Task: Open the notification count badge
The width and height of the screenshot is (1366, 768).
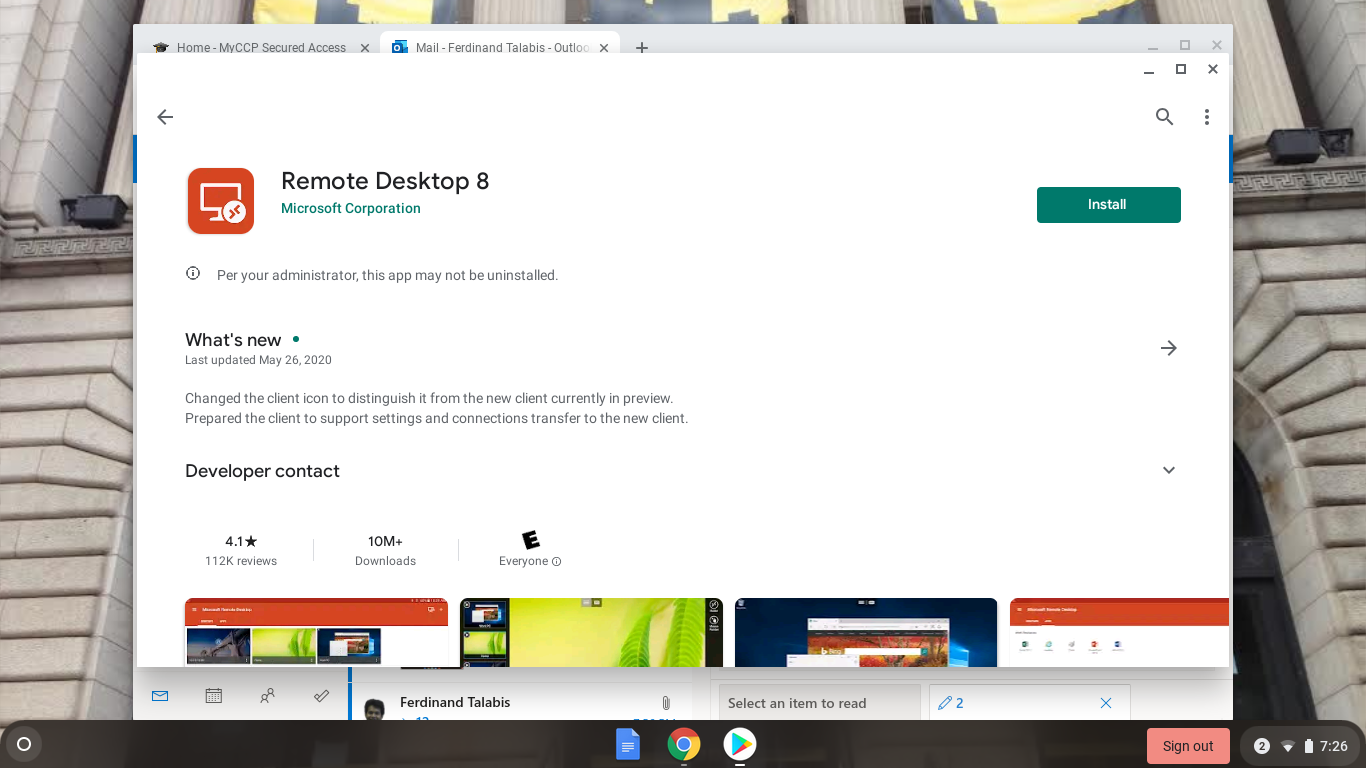Action: click(x=1262, y=746)
